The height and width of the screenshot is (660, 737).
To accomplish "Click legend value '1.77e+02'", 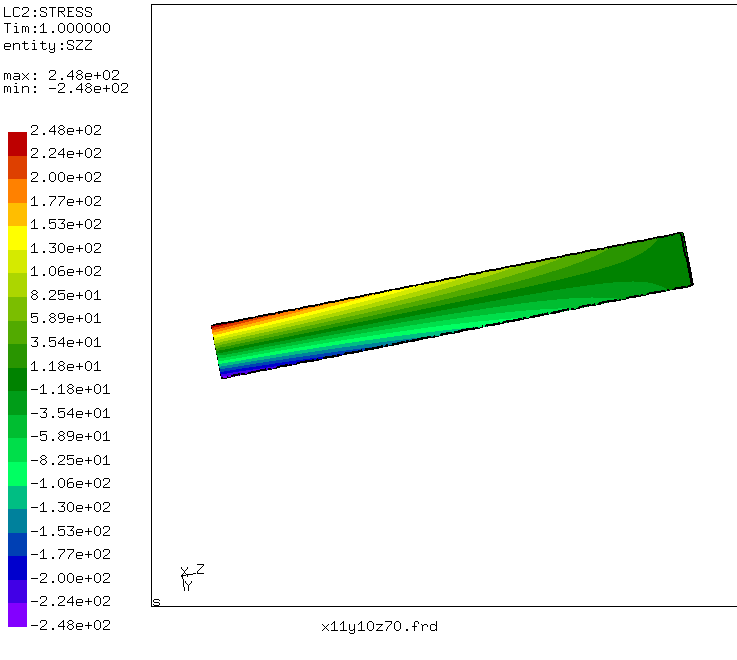I will (x=66, y=201).
